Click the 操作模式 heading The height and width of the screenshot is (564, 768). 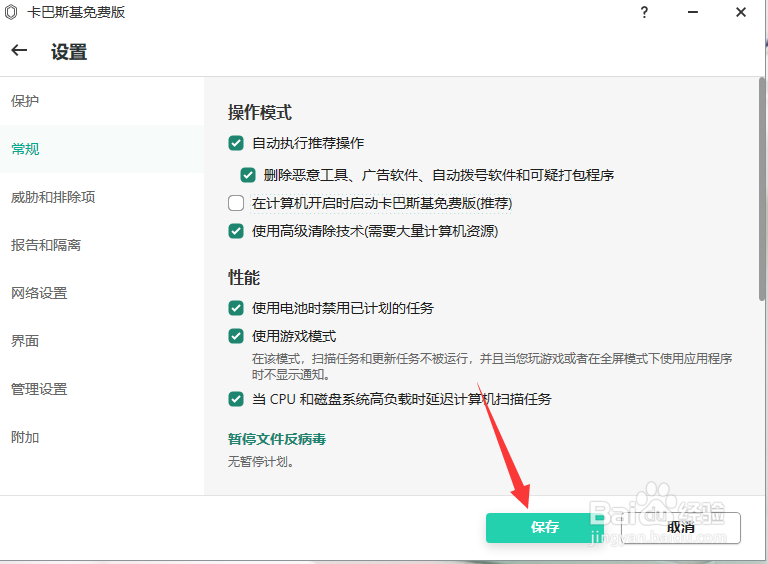coord(260,112)
